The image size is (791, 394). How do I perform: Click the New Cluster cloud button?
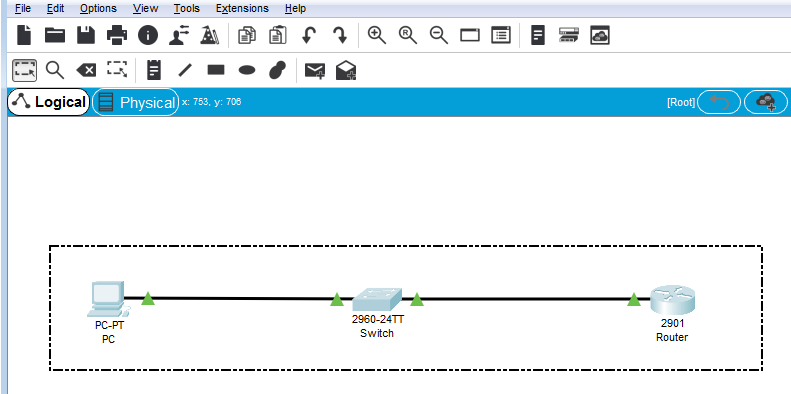[x=766, y=102]
